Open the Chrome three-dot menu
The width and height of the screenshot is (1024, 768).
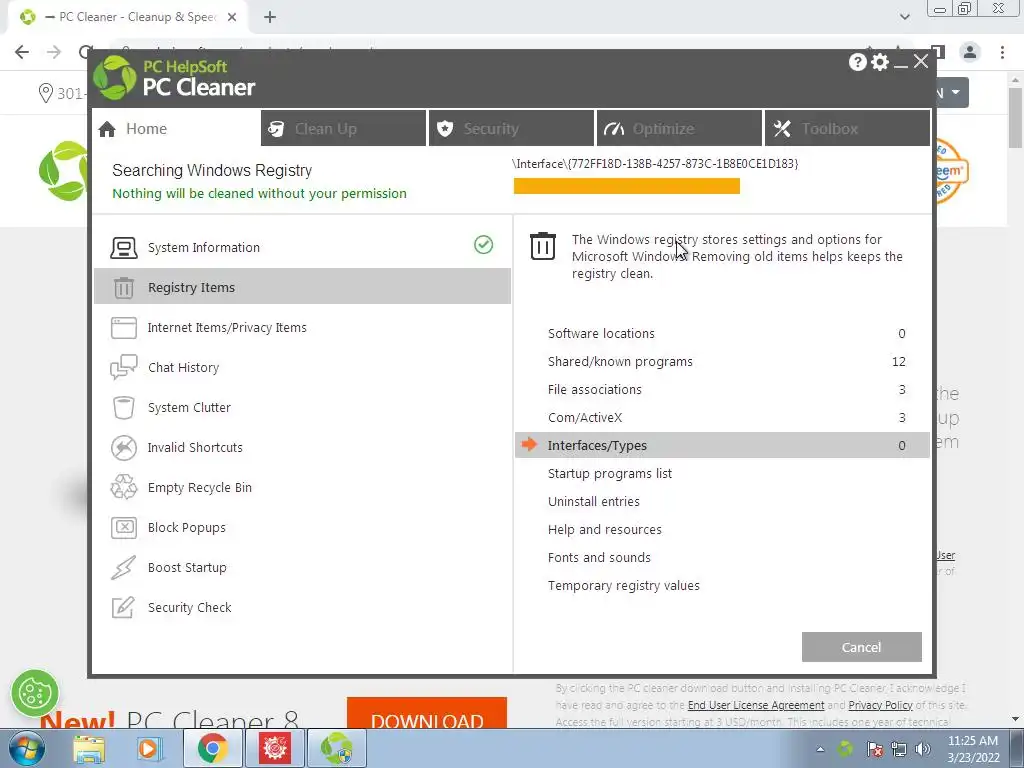pyautogui.click(x=1002, y=52)
